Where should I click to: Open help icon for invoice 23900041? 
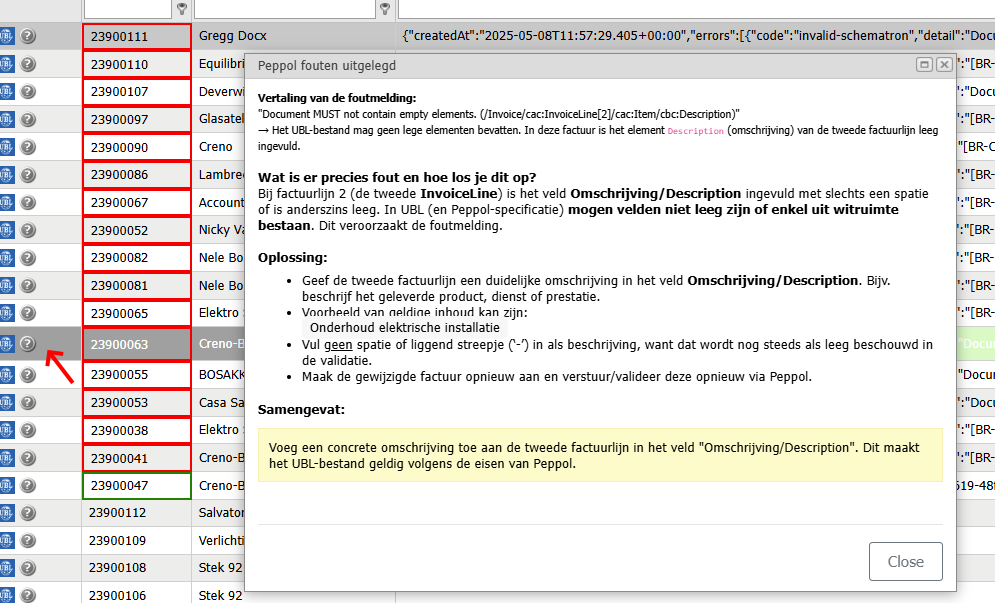(x=27, y=458)
